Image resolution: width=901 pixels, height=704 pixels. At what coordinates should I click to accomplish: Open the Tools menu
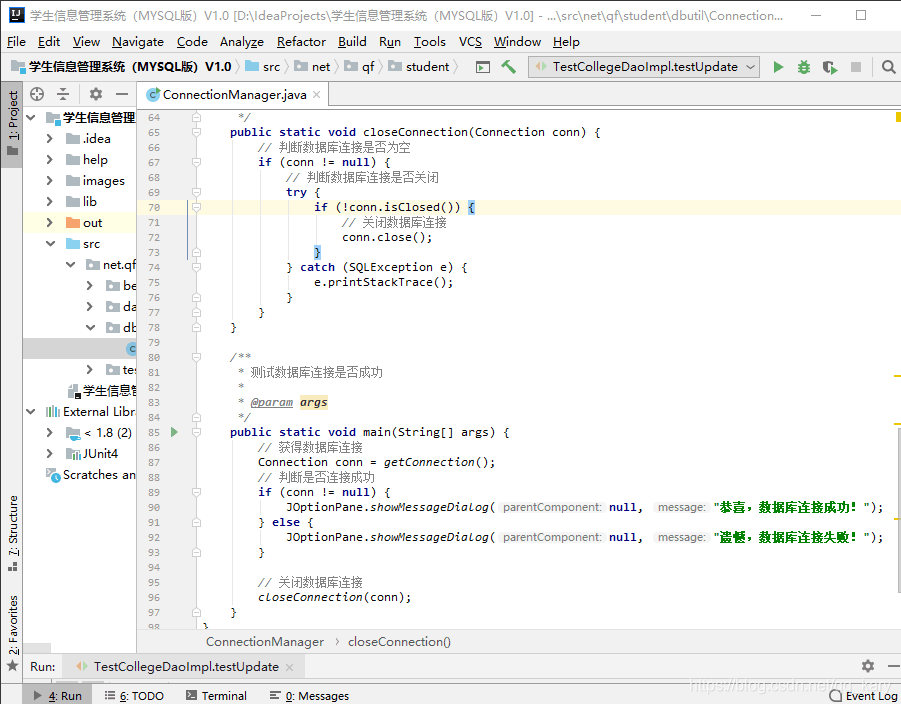[429, 42]
